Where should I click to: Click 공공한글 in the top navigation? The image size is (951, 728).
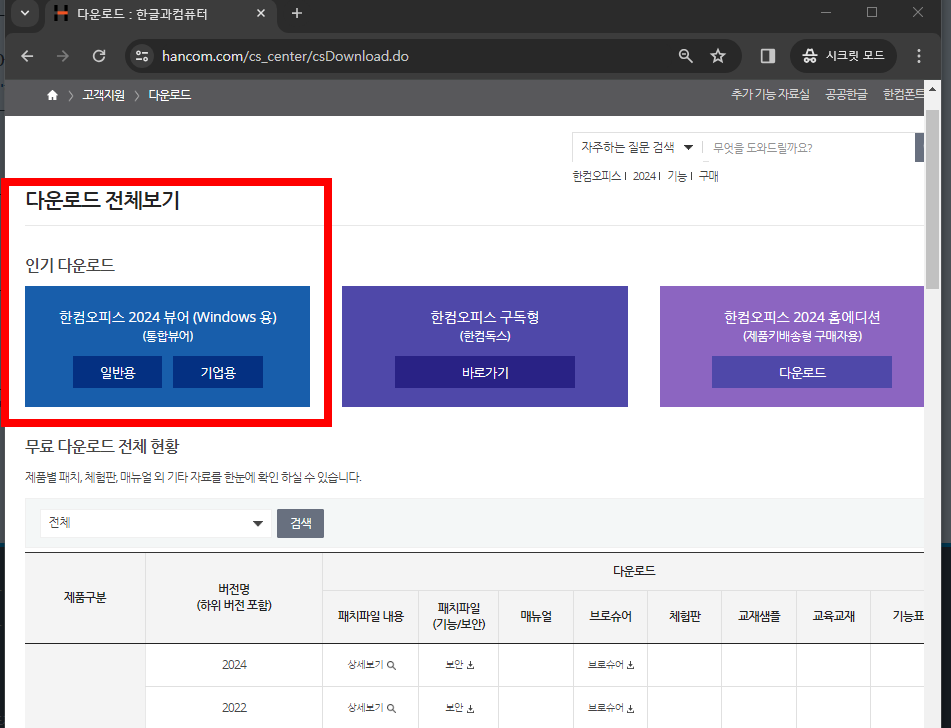click(846, 93)
